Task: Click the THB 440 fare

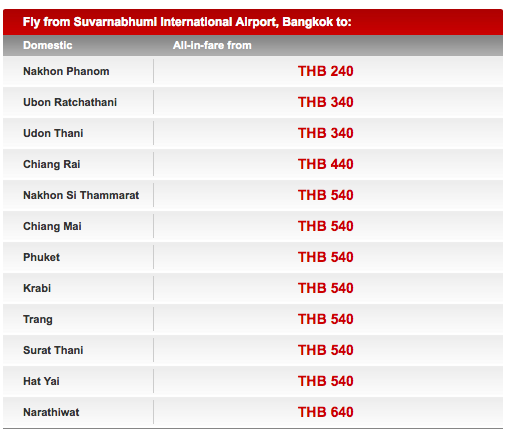Action: (325, 164)
